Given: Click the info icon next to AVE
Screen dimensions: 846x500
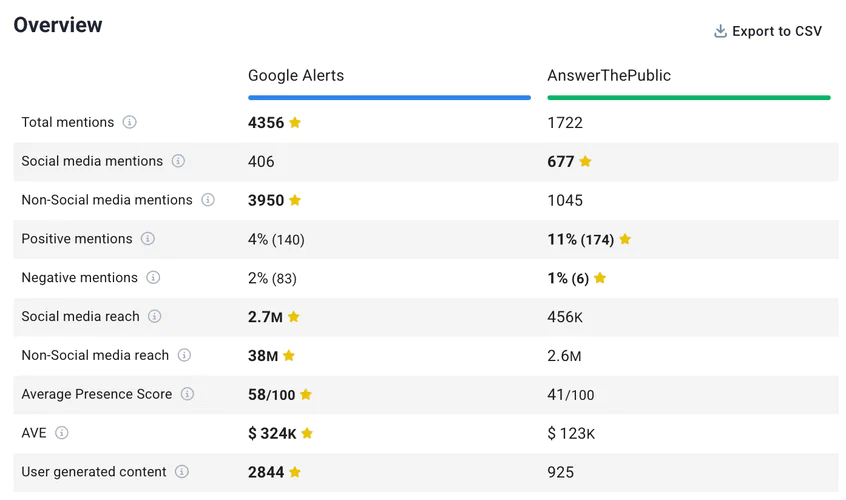Looking at the screenshot, I should point(62,433).
